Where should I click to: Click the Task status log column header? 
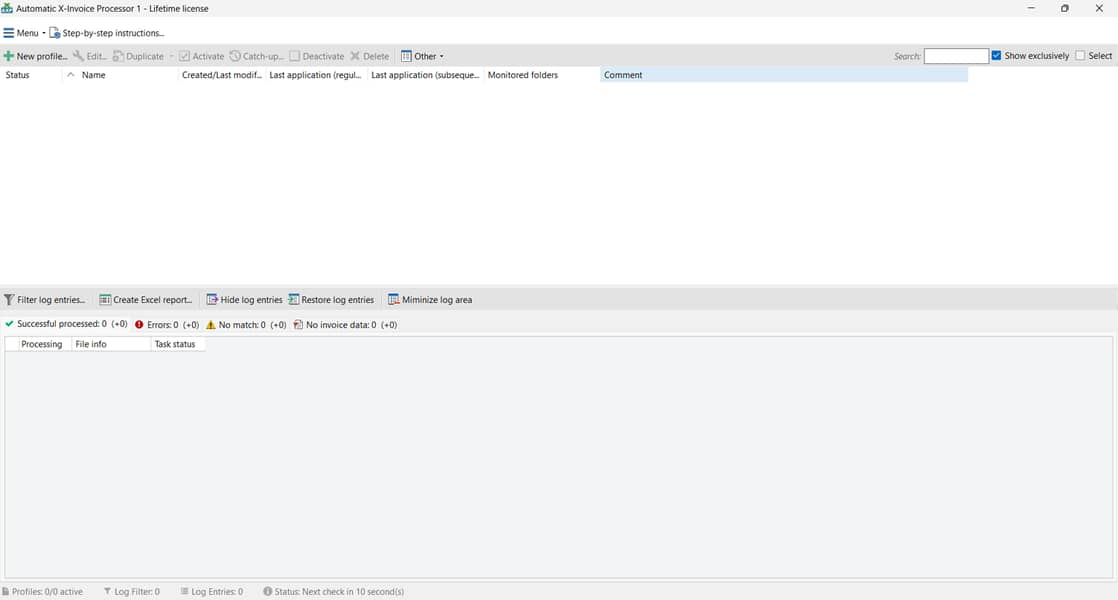pyautogui.click(x=178, y=344)
